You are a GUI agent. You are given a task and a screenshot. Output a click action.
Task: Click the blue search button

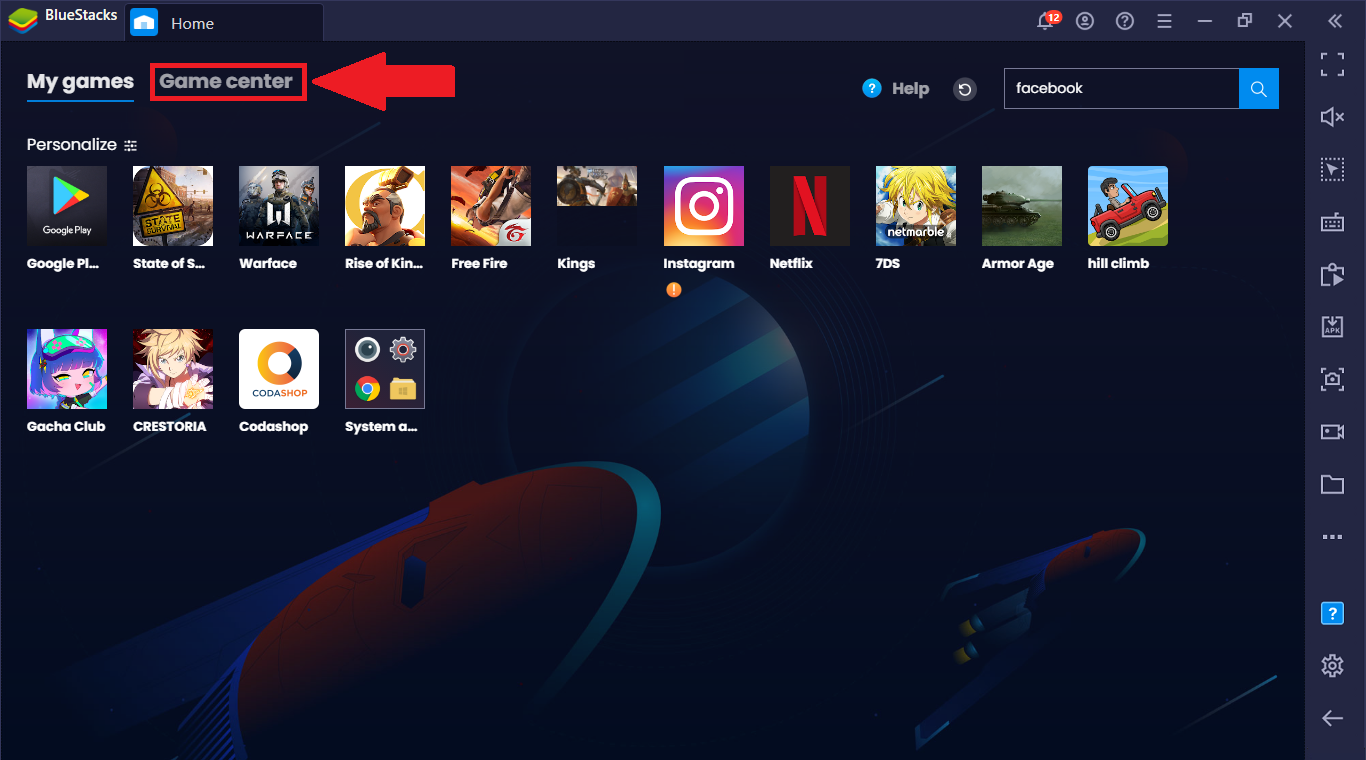[x=1259, y=88]
